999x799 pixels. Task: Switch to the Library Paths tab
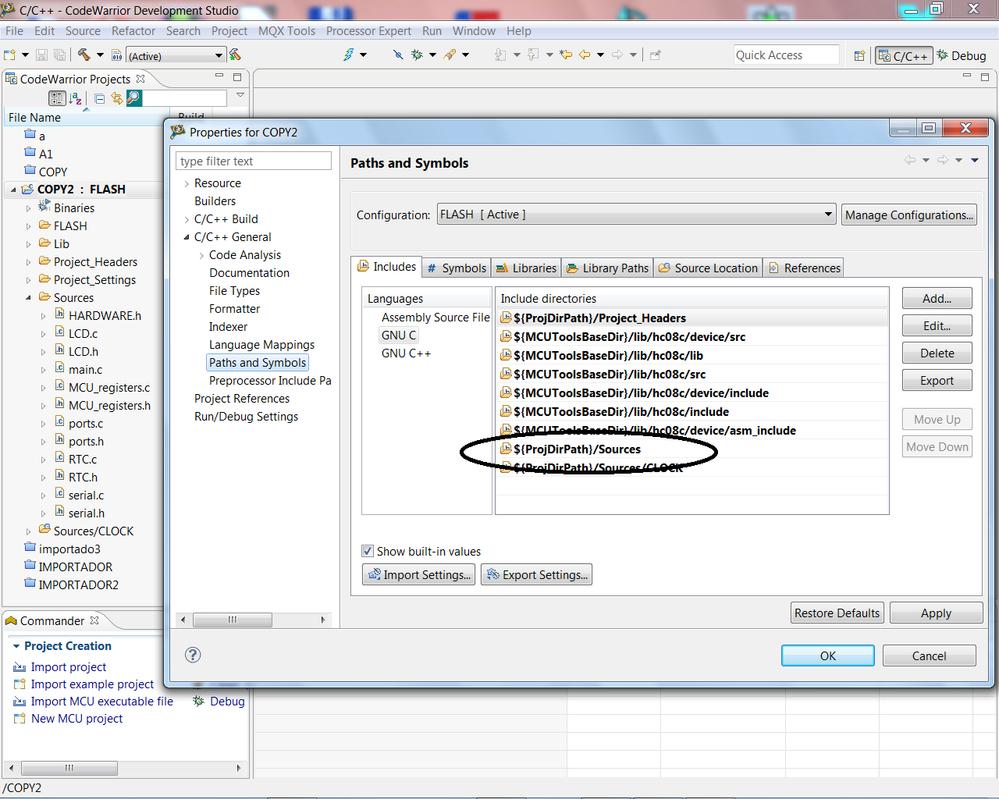pos(608,268)
